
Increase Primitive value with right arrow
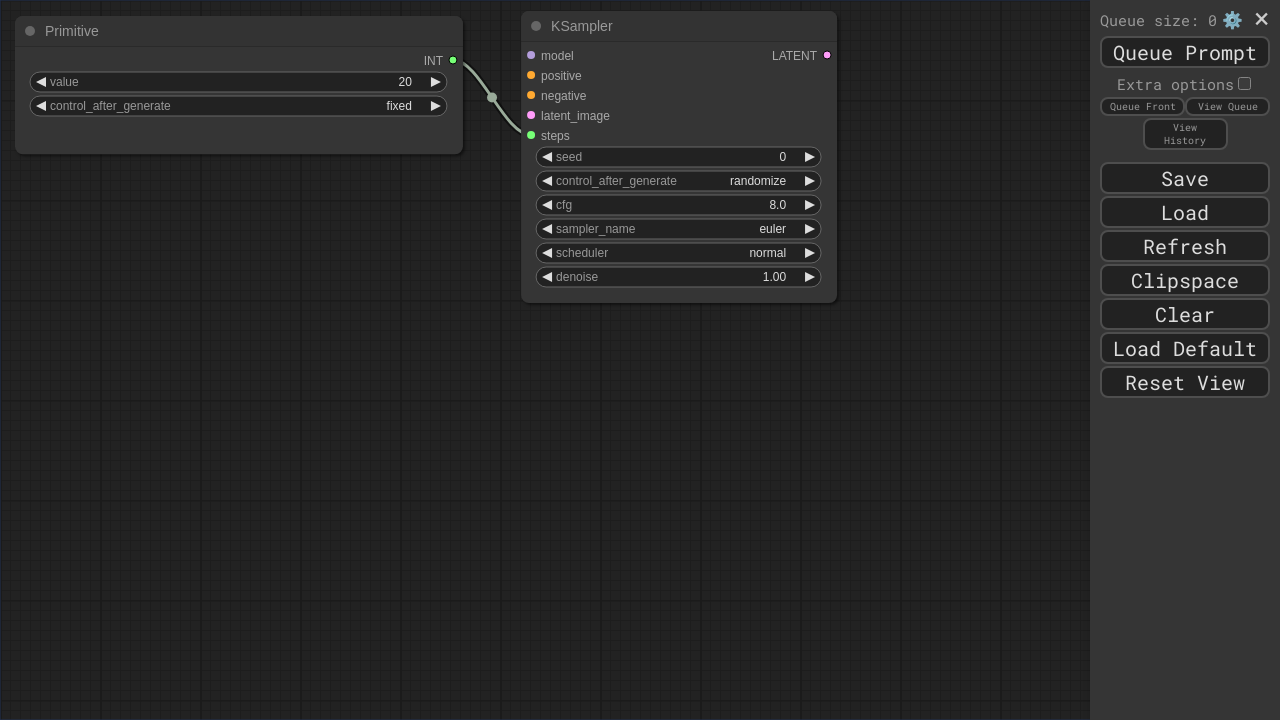pos(436,82)
